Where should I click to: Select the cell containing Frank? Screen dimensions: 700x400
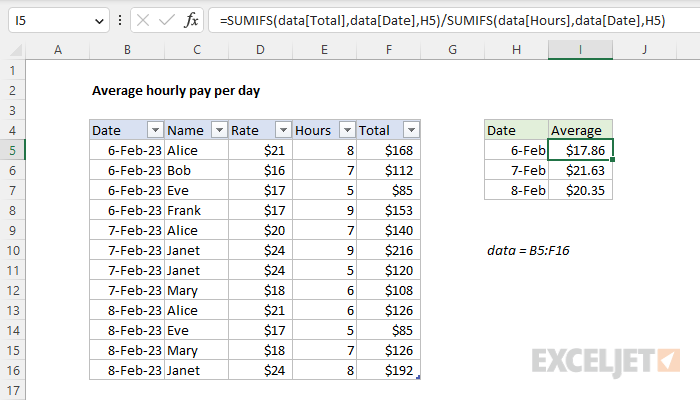[x=196, y=210]
